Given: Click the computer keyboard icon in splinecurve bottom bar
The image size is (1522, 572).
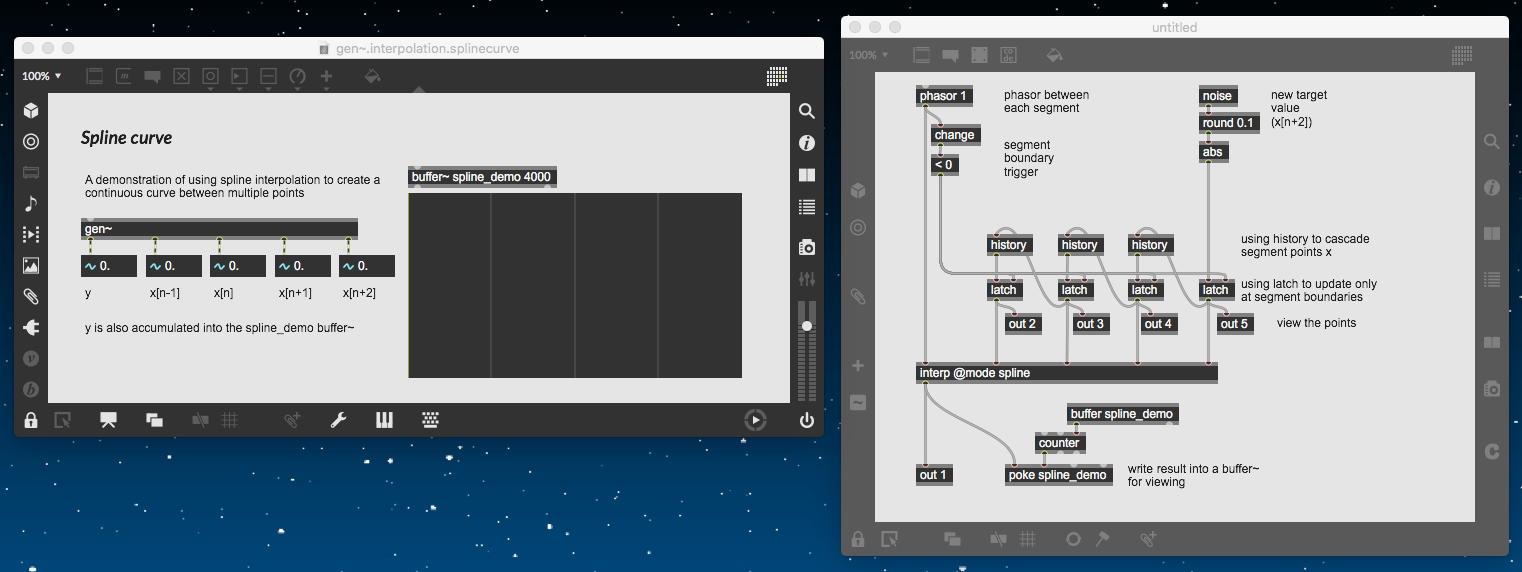Looking at the screenshot, I should [431, 420].
